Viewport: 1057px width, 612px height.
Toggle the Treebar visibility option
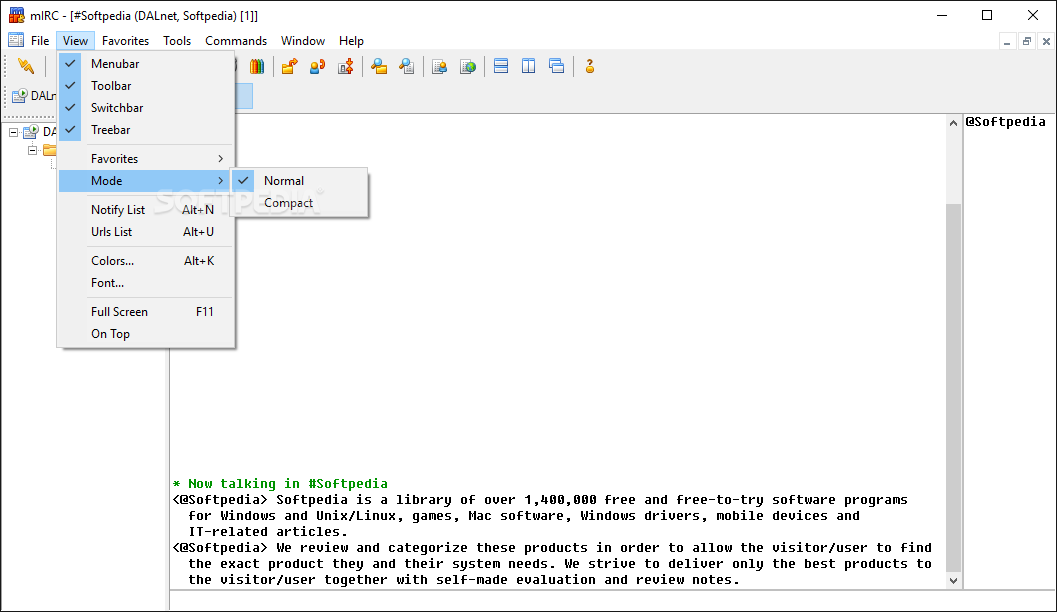point(146,129)
